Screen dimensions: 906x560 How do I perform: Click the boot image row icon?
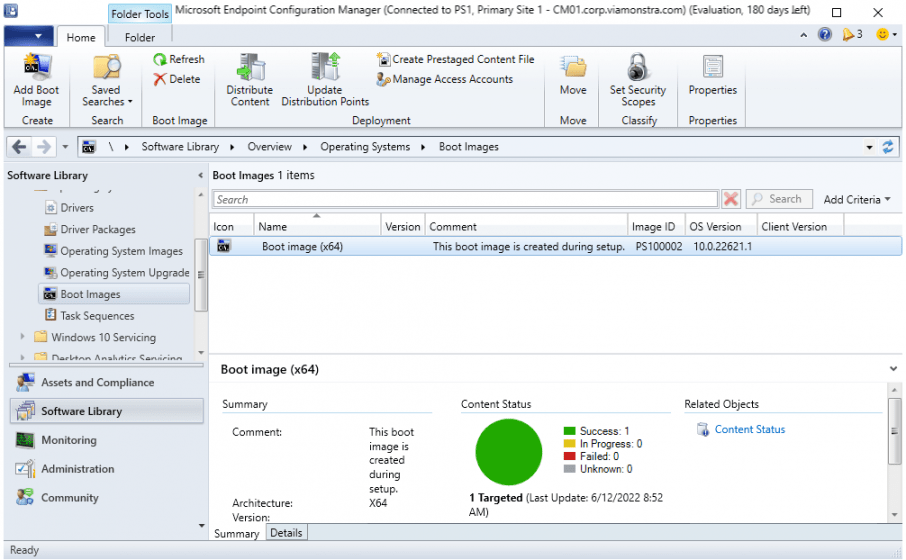coord(224,247)
